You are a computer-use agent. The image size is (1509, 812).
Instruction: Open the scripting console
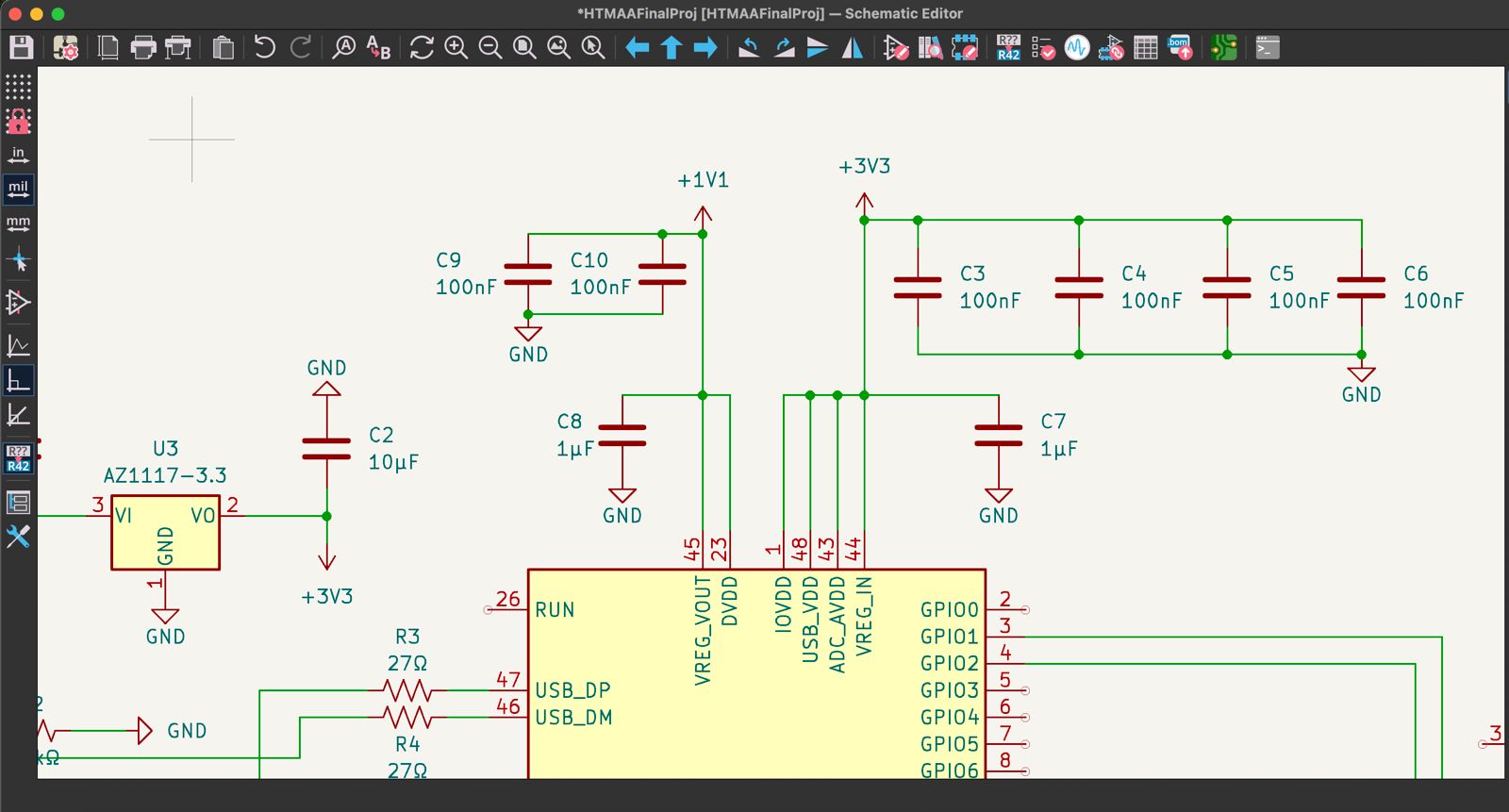1268,47
